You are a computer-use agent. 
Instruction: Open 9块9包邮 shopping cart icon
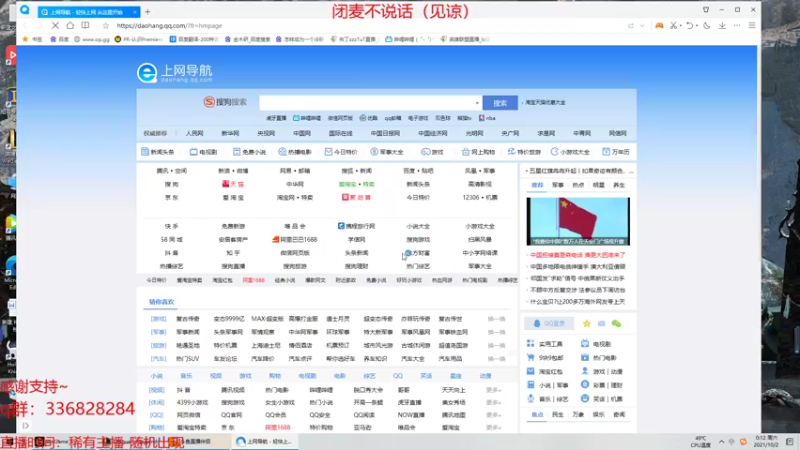point(544,358)
